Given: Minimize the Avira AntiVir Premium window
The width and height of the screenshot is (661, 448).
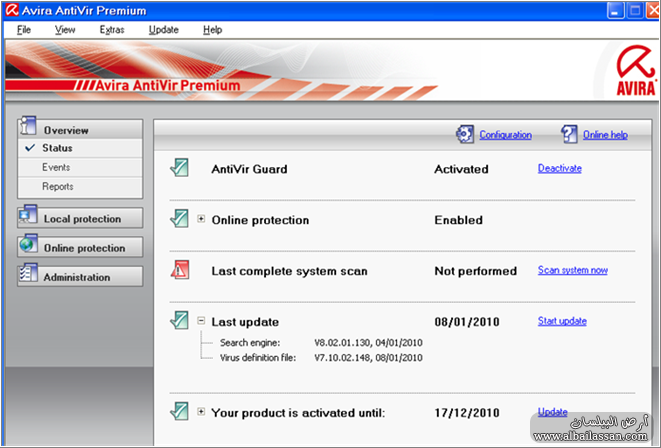Looking at the screenshot, I should (615, 10).
